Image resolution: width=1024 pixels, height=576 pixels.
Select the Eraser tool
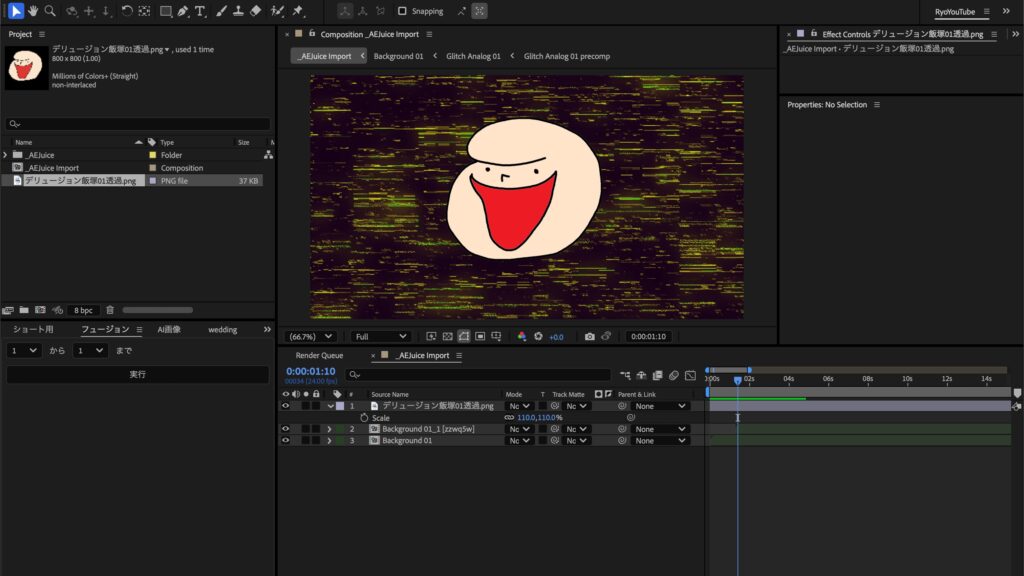click(255, 10)
